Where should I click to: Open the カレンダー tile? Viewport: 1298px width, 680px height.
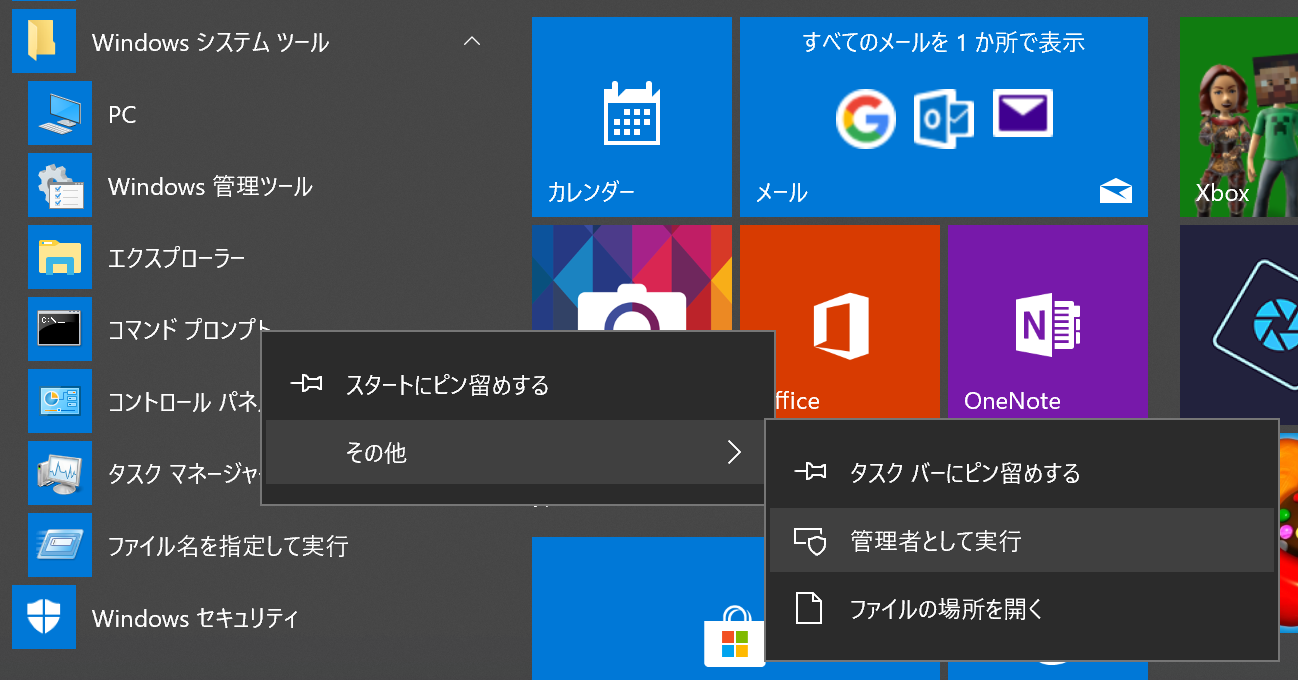tap(632, 117)
